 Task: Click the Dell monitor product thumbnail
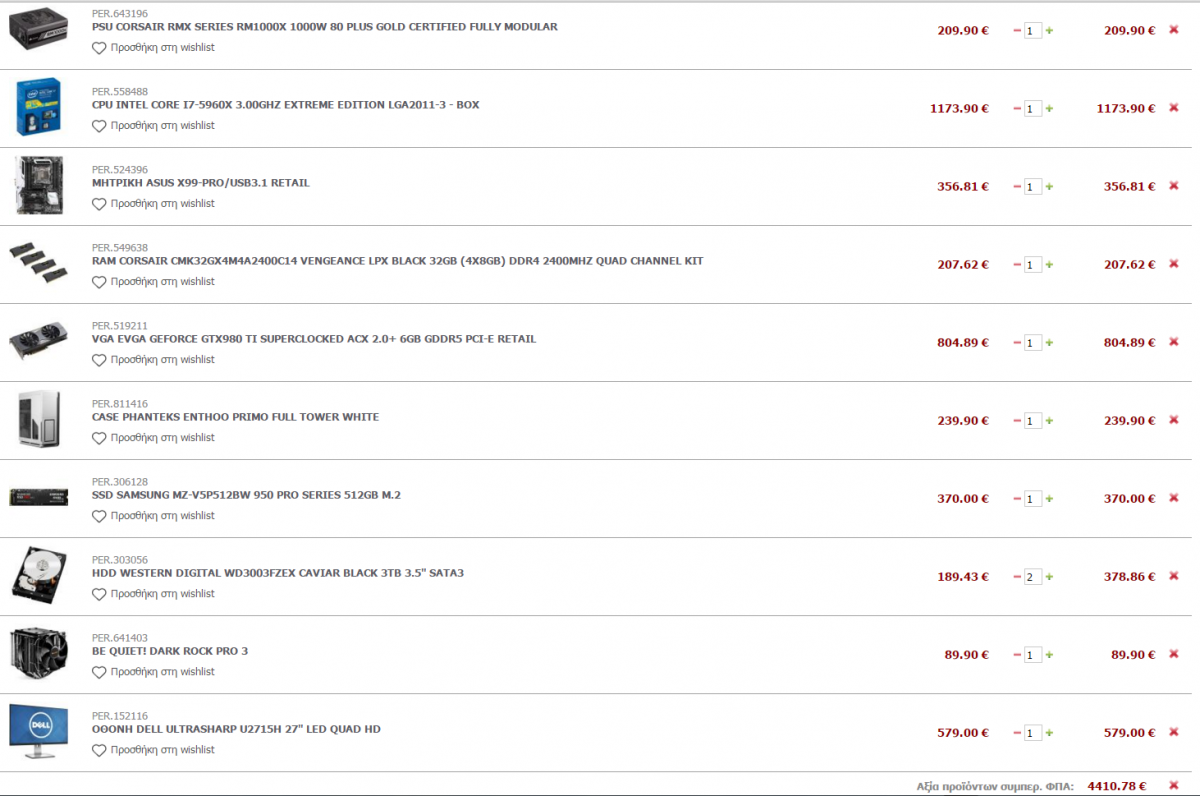(38, 732)
